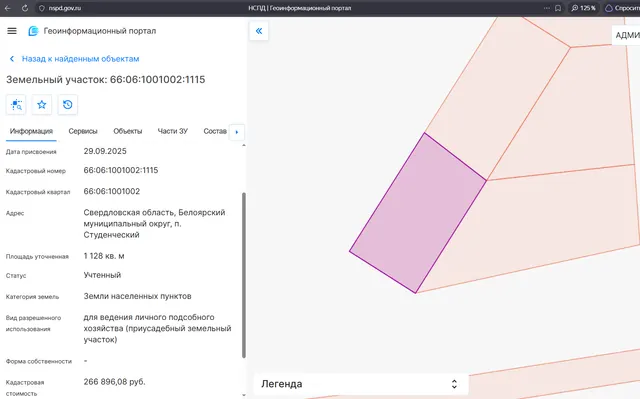
Task: Open the browser more options ellipsis
Action: (547, 8)
